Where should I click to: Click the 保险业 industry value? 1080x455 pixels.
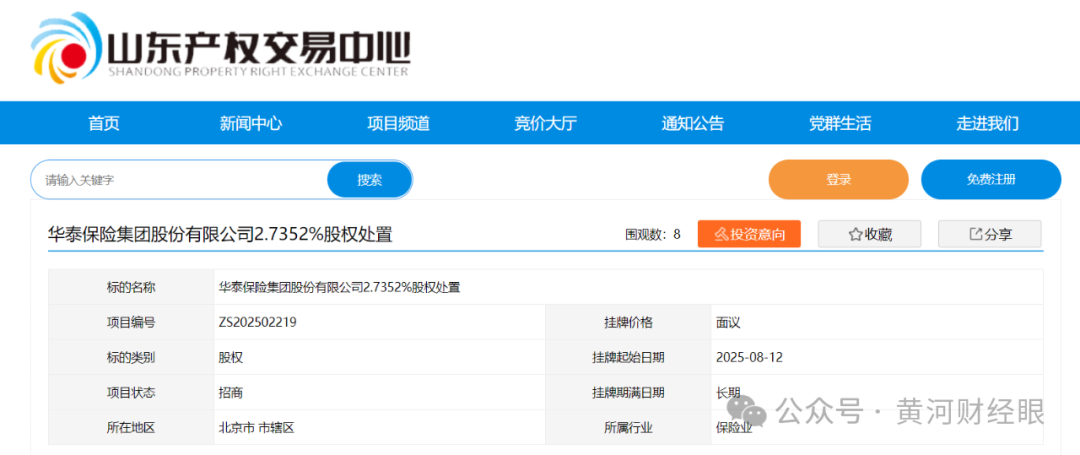click(x=734, y=427)
